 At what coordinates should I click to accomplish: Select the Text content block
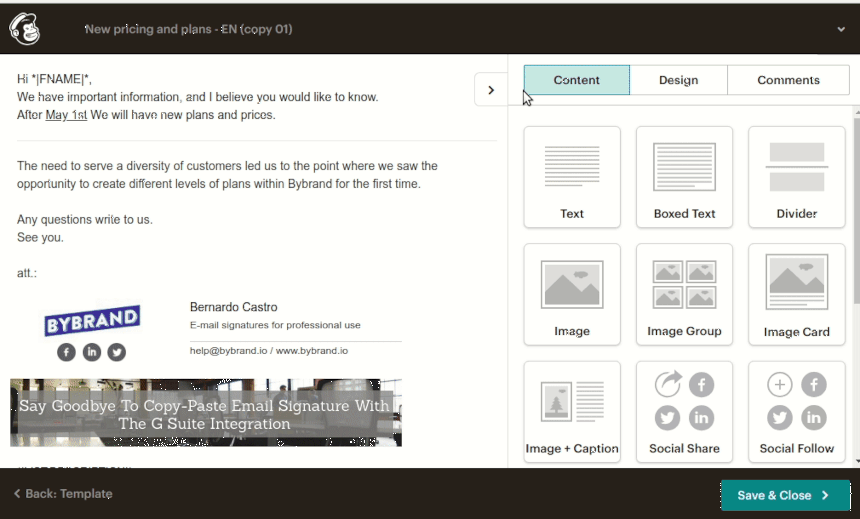point(572,177)
